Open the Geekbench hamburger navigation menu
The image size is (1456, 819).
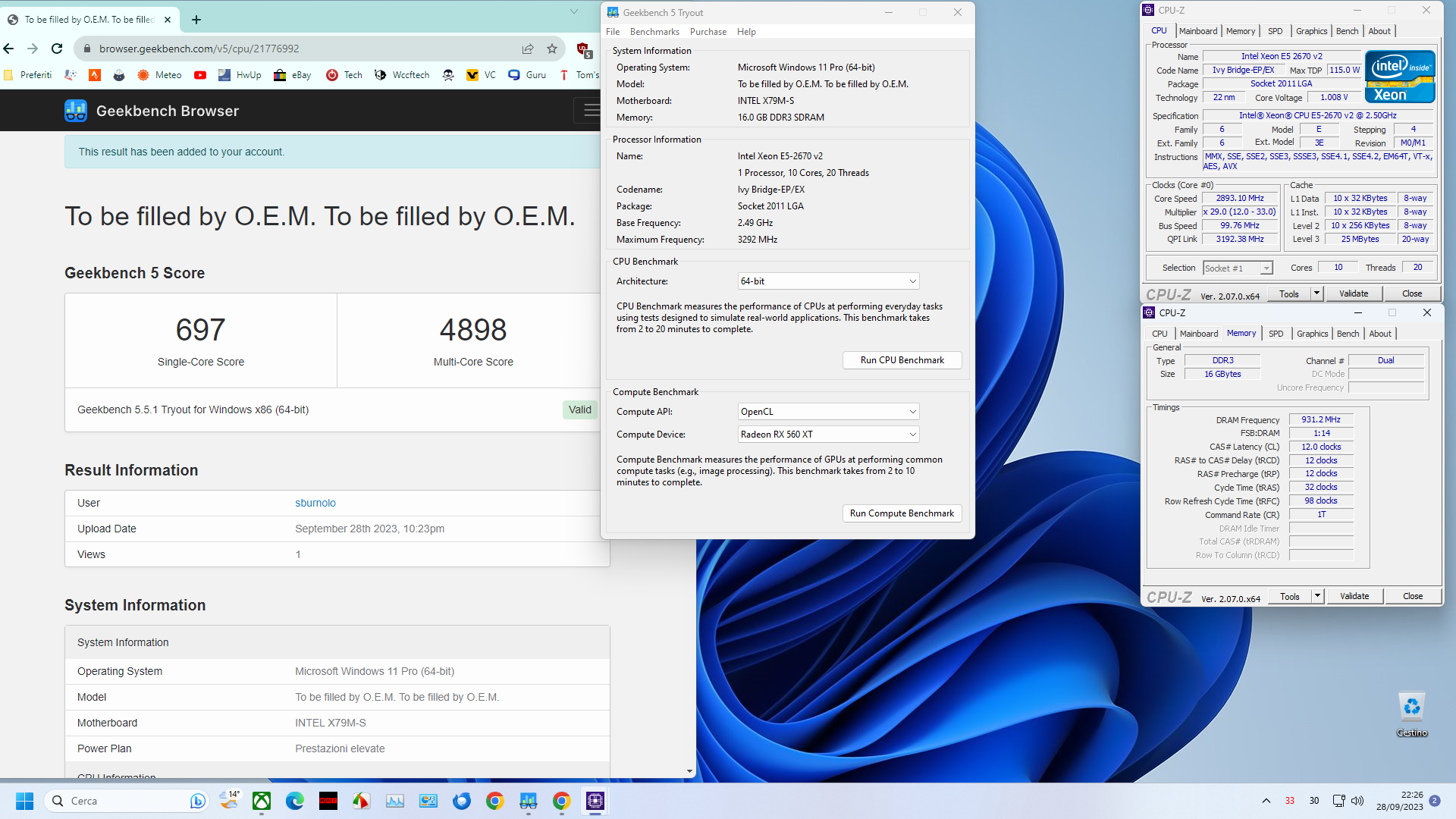point(590,111)
